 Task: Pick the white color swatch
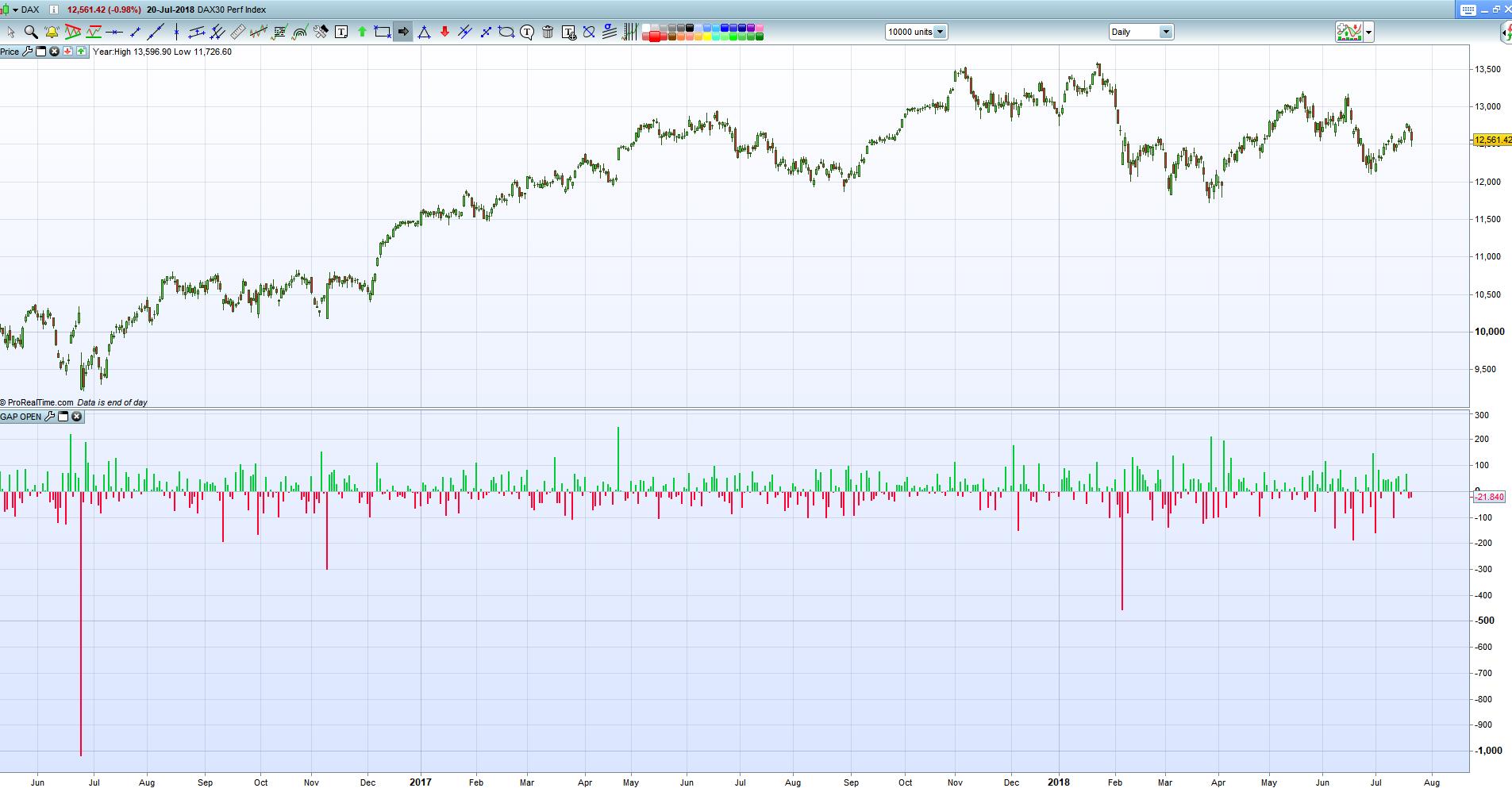[x=645, y=29]
